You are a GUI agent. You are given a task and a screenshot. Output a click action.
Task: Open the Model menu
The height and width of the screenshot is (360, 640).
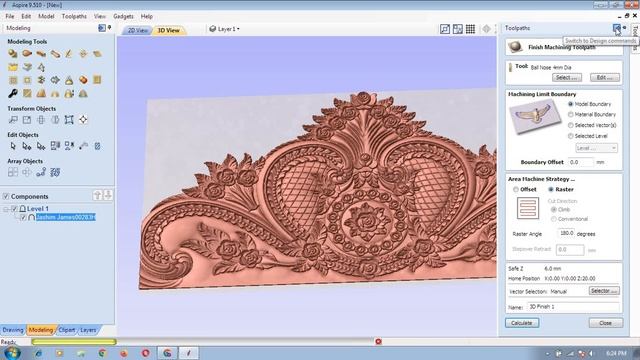pyautogui.click(x=46, y=16)
